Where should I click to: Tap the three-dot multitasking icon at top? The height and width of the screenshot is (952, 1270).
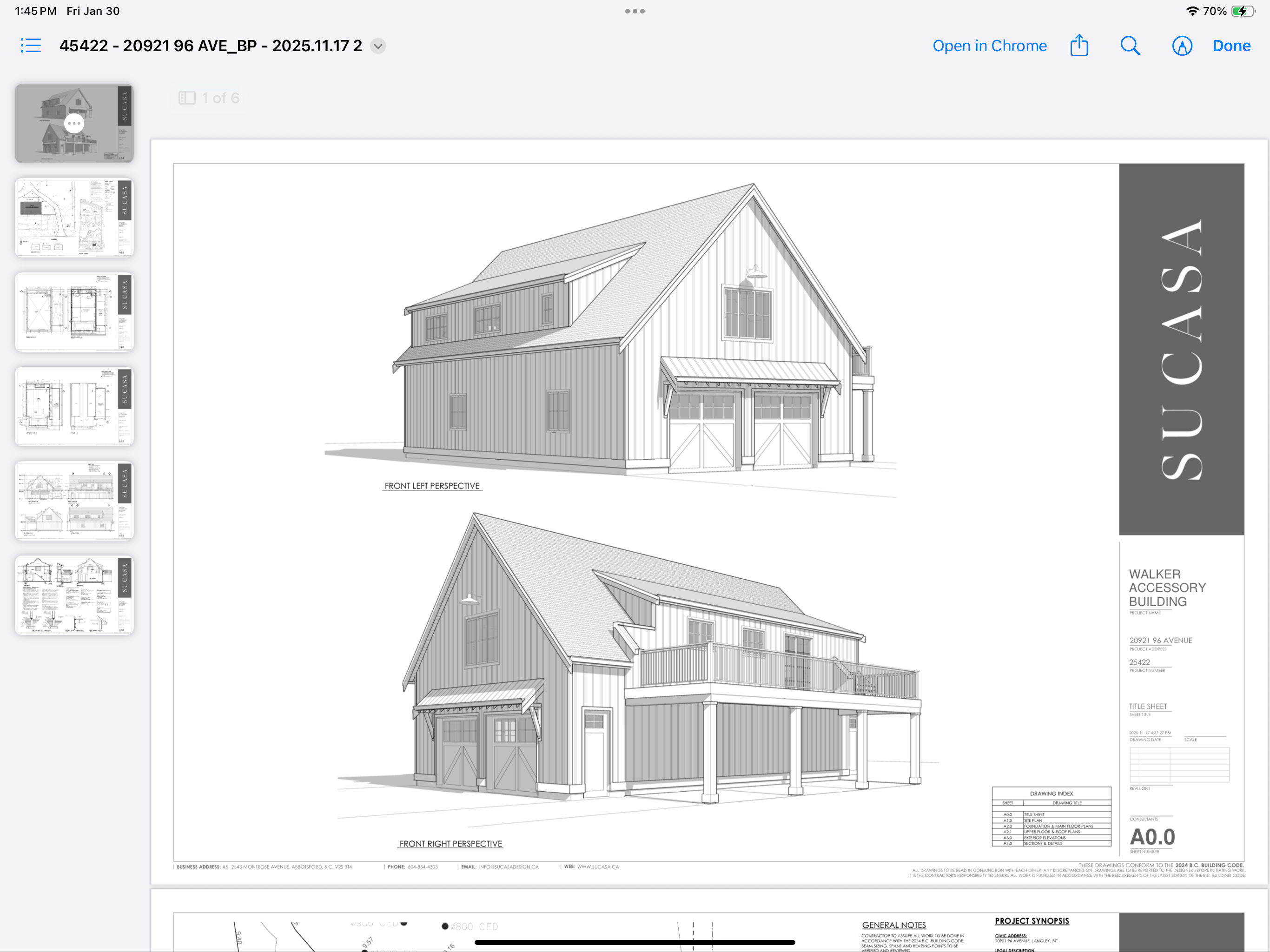[x=635, y=11]
